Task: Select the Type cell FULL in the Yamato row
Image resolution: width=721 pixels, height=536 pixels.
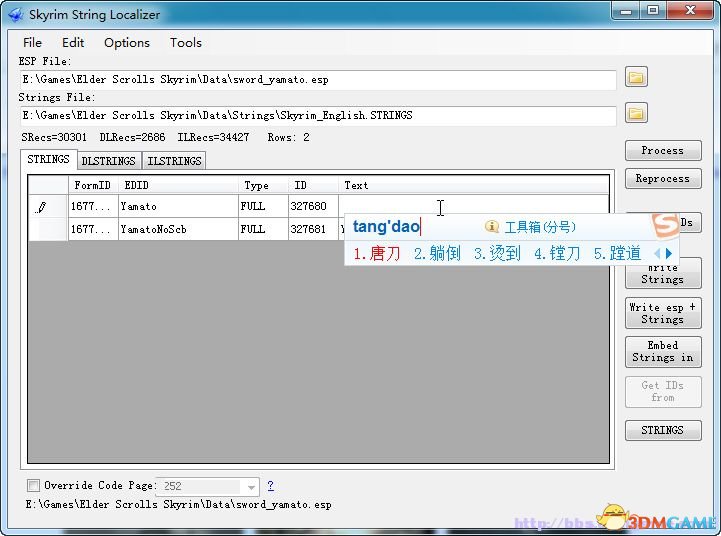Action: (x=263, y=206)
